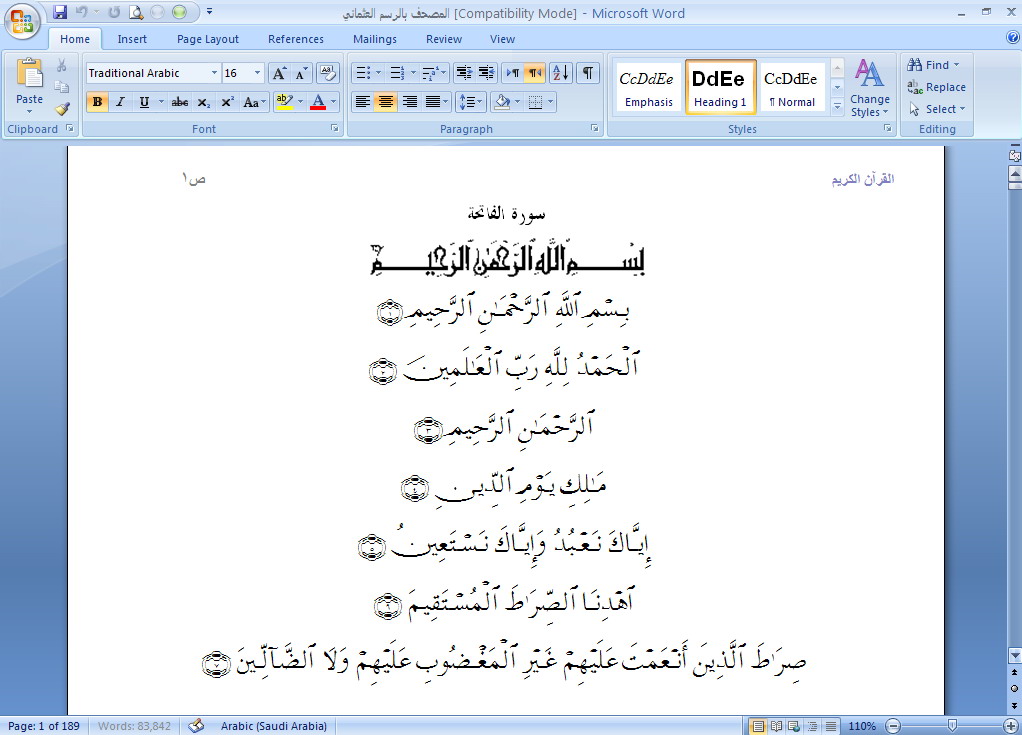This screenshot has height=735, width=1022.
Task: Apply yellow text highlight color
Action: click(x=284, y=102)
